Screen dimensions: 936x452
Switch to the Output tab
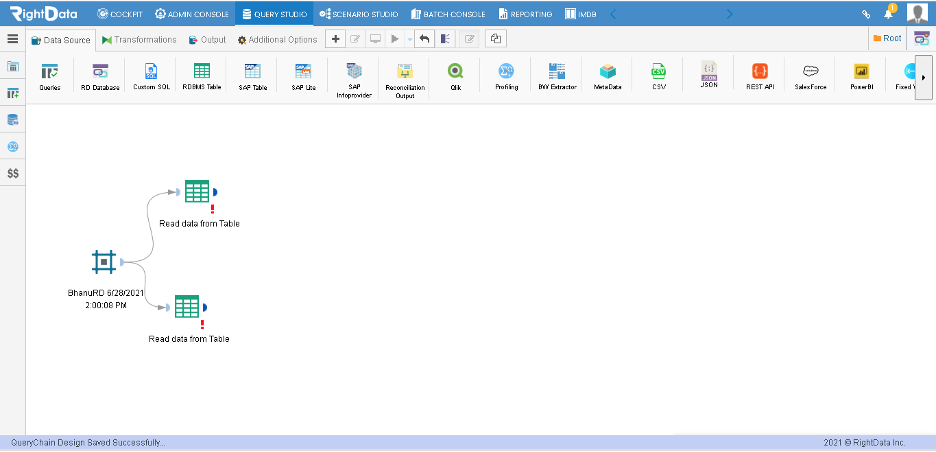[x=207, y=39]
